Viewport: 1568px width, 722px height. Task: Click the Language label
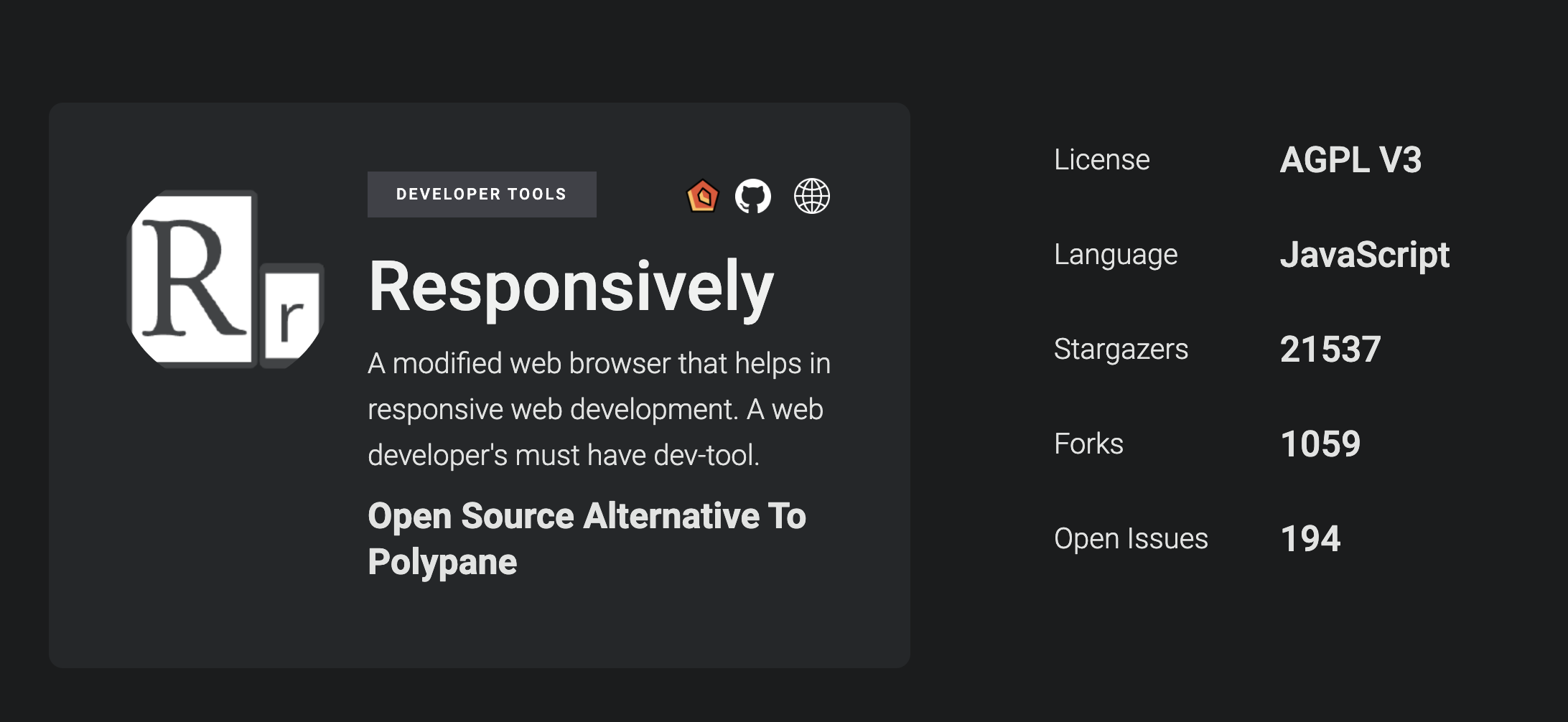pos(1115,254)
